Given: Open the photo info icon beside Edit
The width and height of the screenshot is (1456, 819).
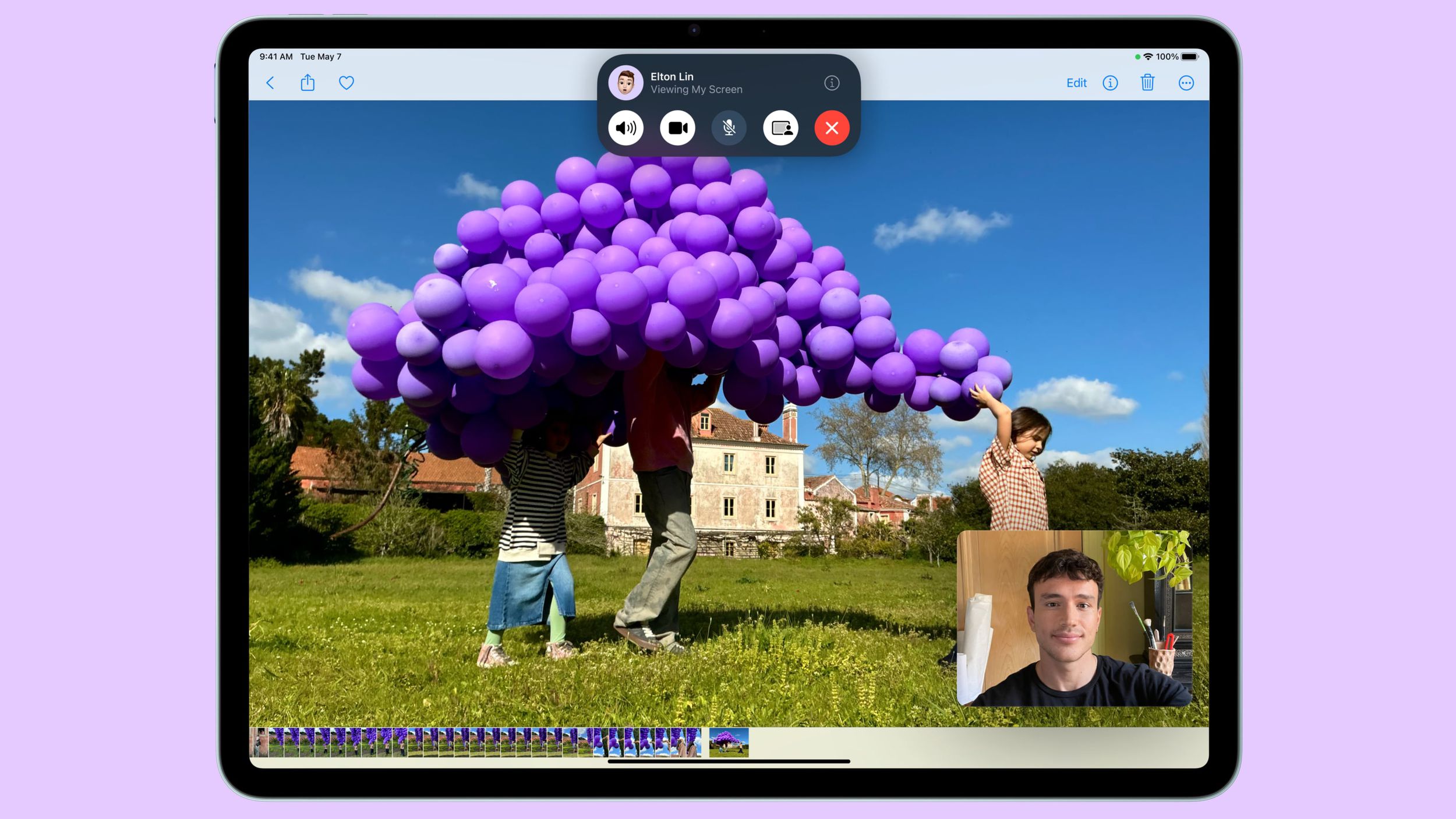Looking at the screenshot, I should (x=1110, y=83).
